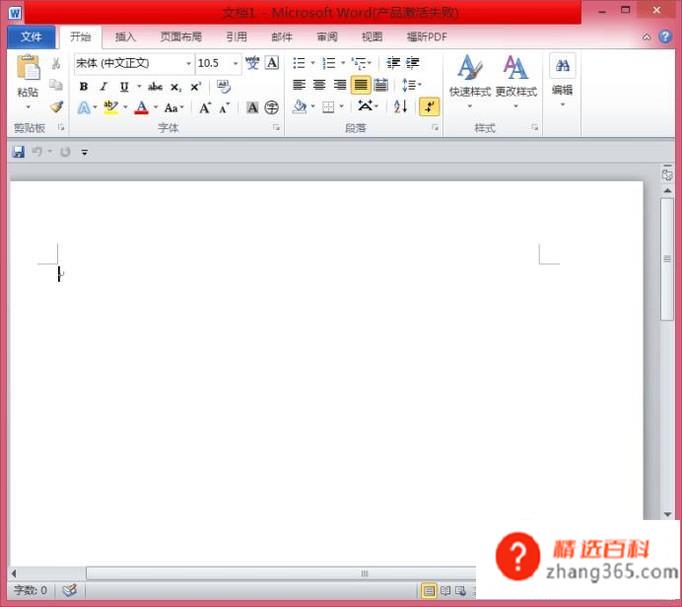682x607 pixels.
Task: Click the grow font button
Action: (x=205, y=107)
